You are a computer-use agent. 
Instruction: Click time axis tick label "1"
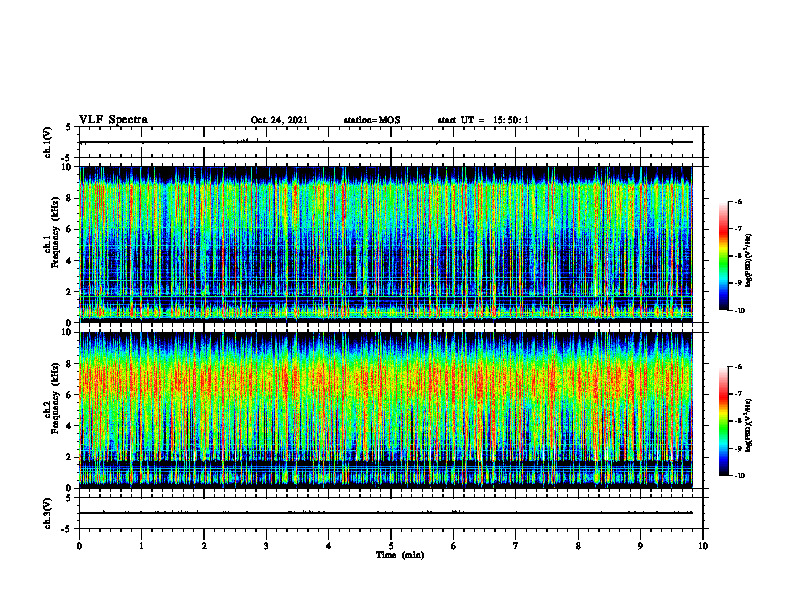[x=141, y=546]
